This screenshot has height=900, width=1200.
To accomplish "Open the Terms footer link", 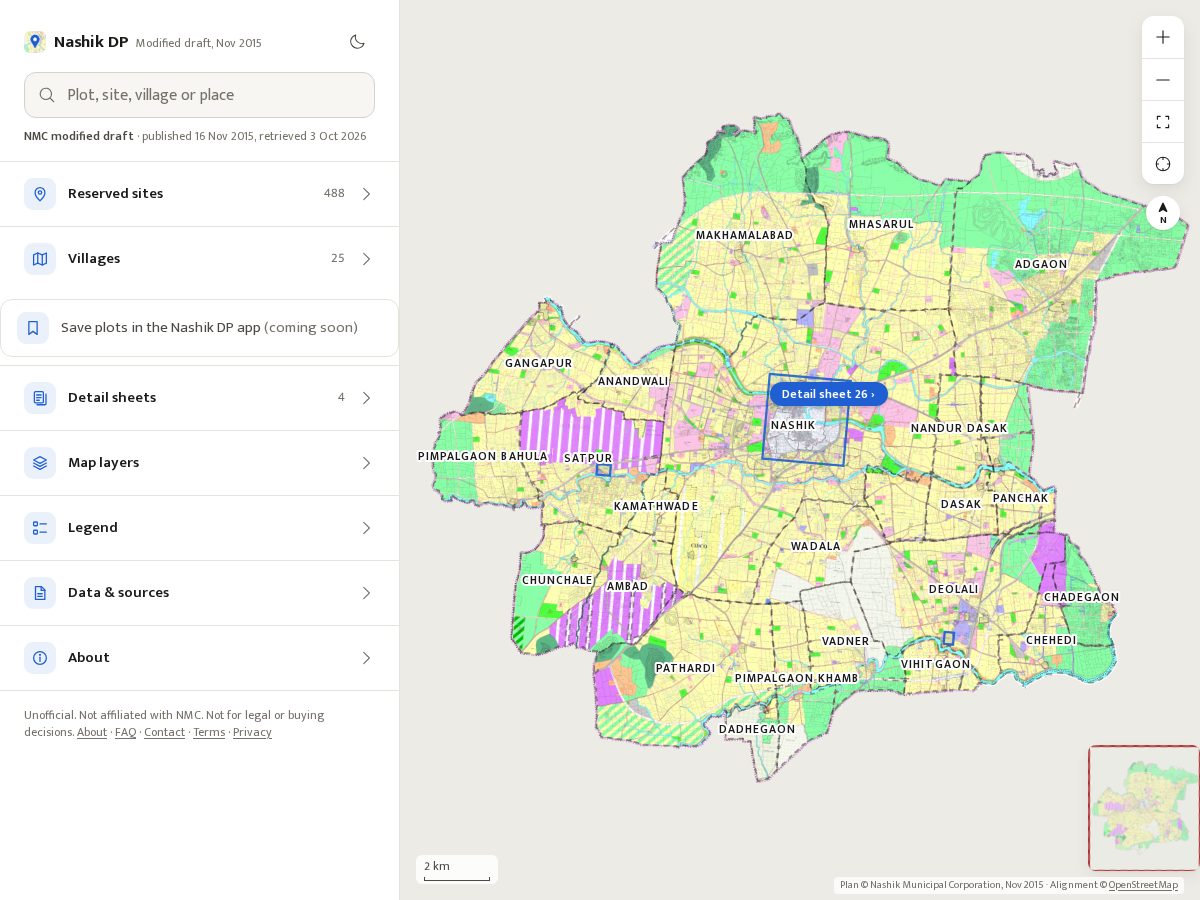I will tap(209, 732).
